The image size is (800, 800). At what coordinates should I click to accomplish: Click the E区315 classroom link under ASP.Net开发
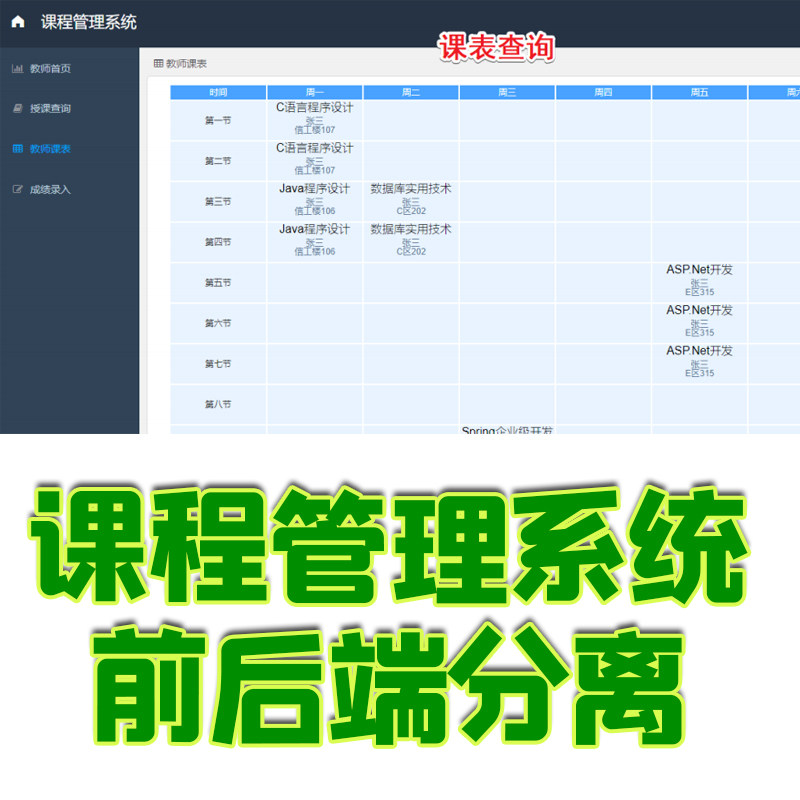point(700,292)
